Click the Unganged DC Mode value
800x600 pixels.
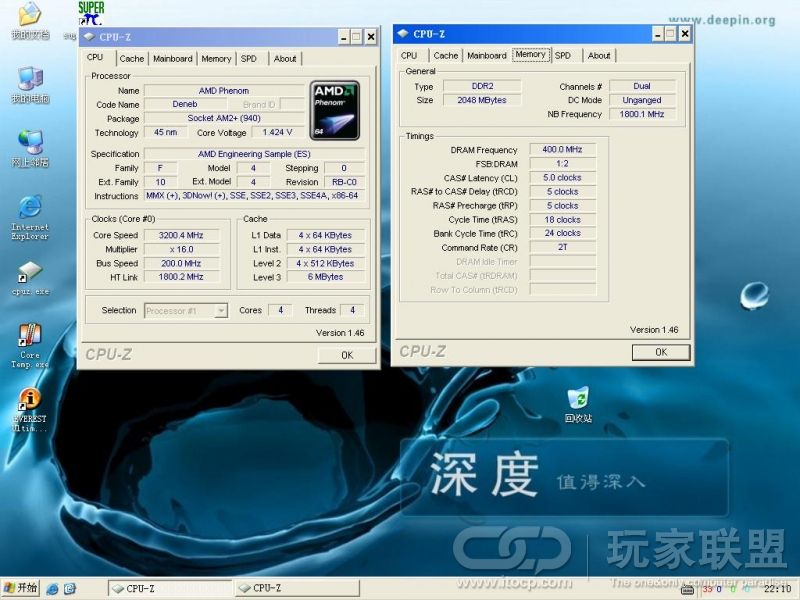pyautogui.click(x=642, y=100)
